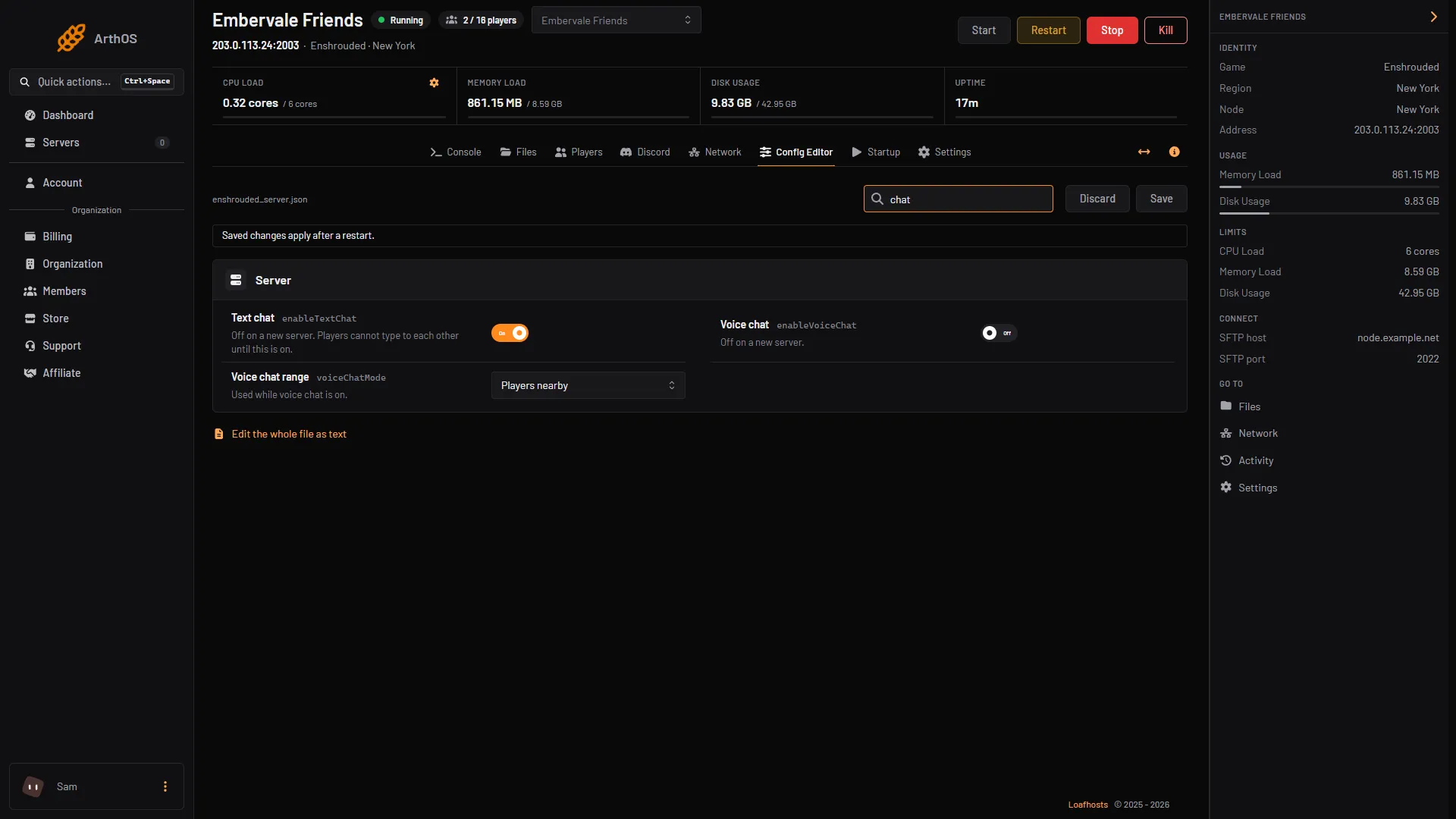
Task: Click the Activity history icon in Go To
Action: (1226, 460)
